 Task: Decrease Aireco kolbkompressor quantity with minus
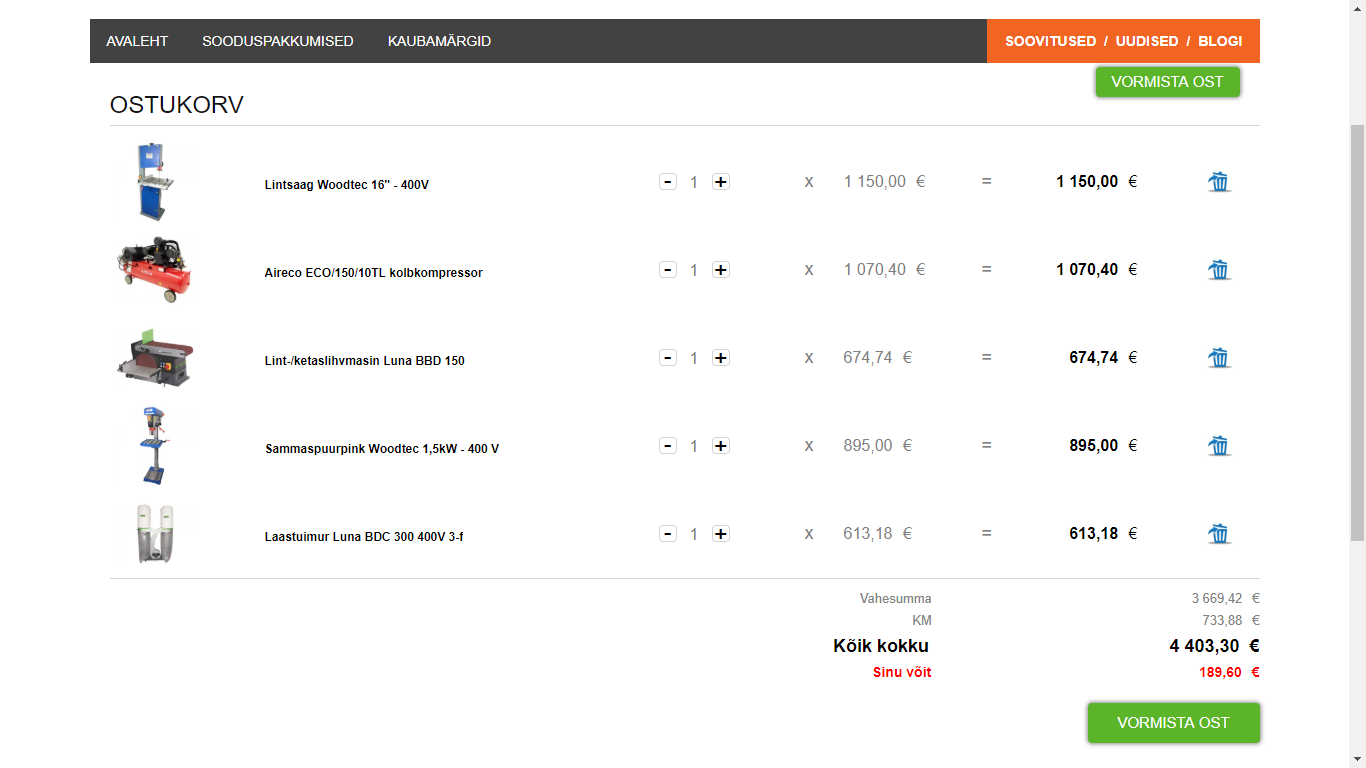coord(668,270)
